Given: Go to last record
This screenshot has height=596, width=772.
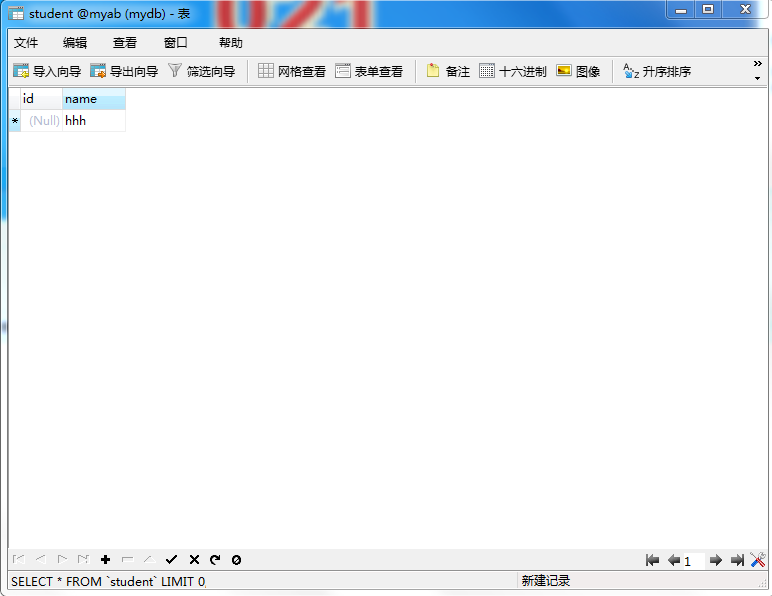Looking at the screenshot, I should 84,560.
